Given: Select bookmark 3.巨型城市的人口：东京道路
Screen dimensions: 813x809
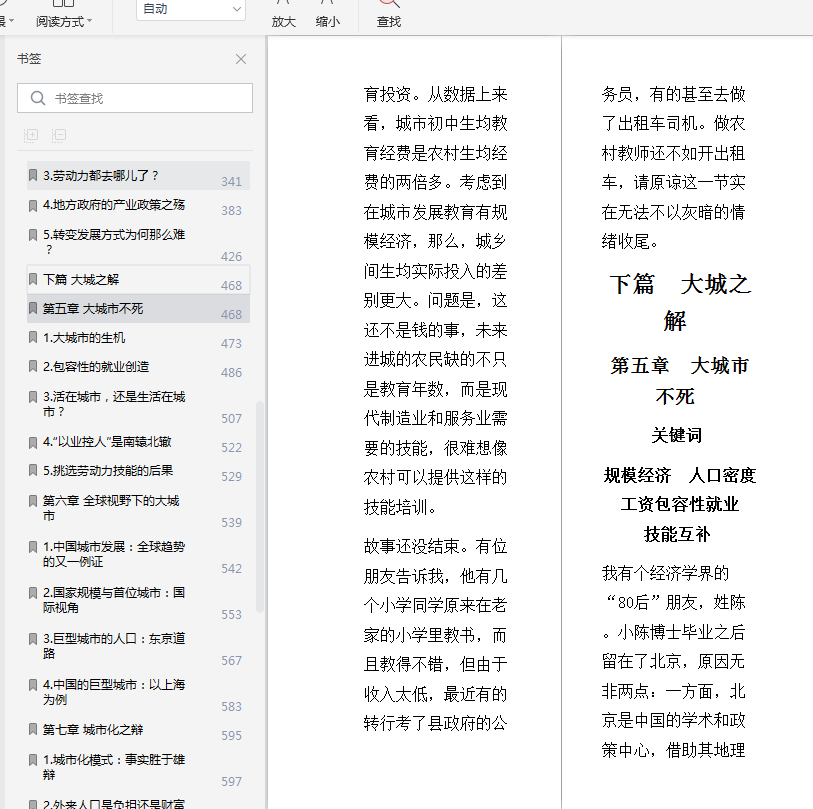Looking at the screenshot, I should tap(138, 646).
